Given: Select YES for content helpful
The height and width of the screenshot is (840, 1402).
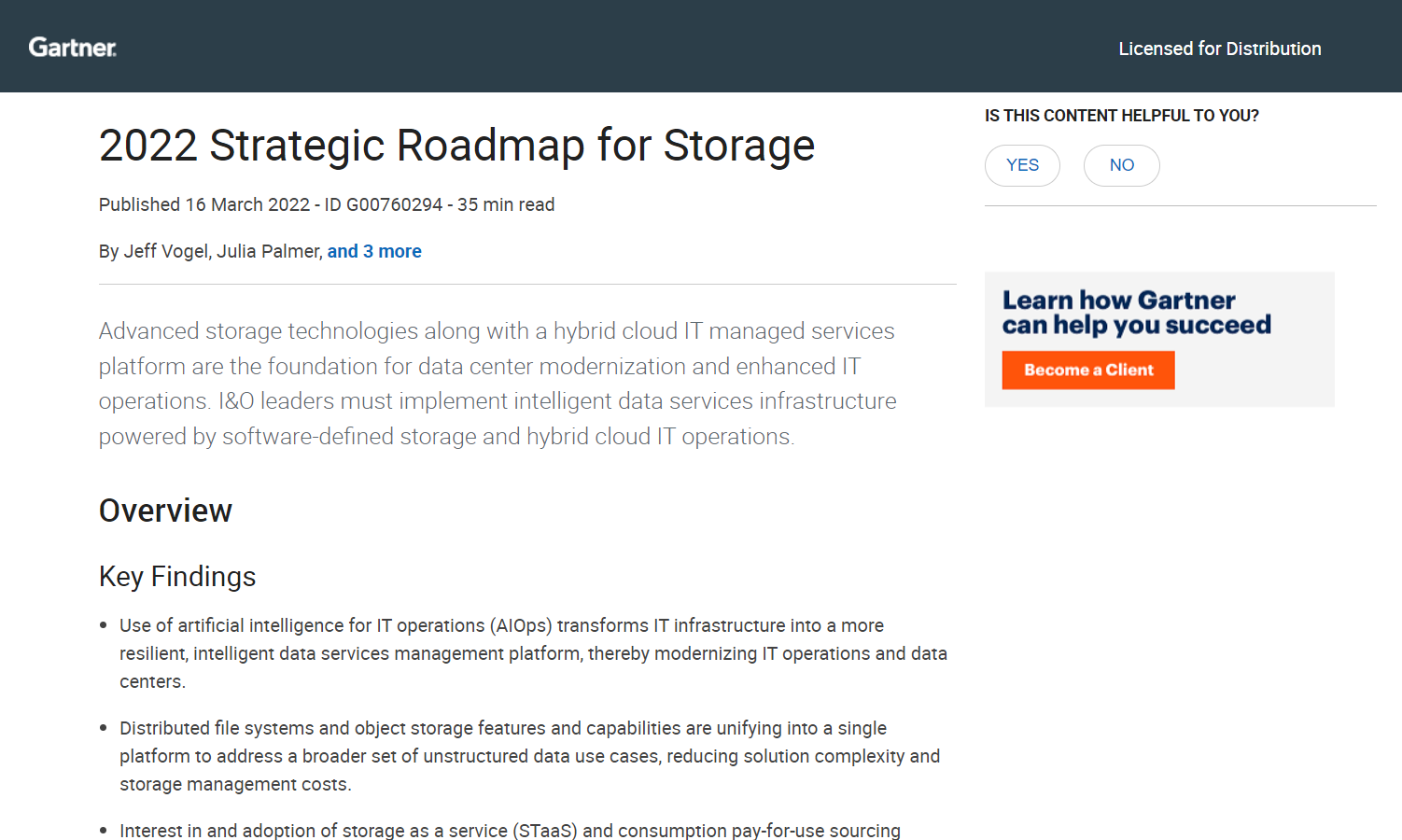Looking at the screenshot, I should pos(1022,165).
